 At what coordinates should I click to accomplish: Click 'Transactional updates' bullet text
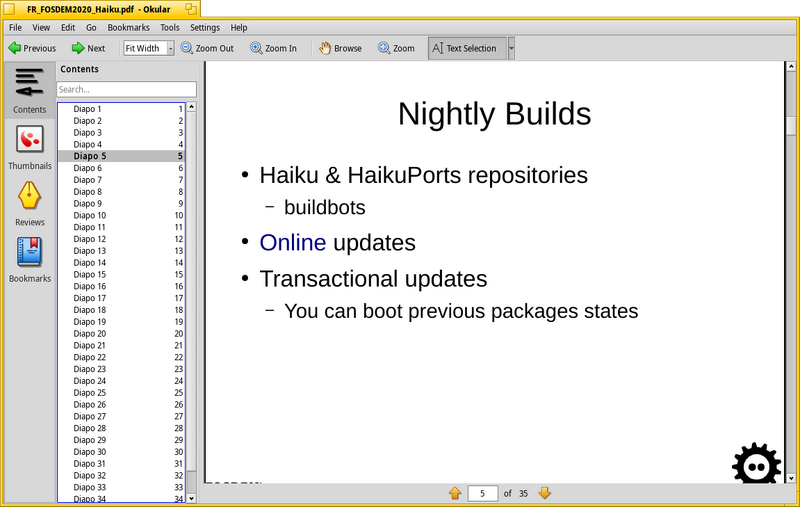point(373,279)
